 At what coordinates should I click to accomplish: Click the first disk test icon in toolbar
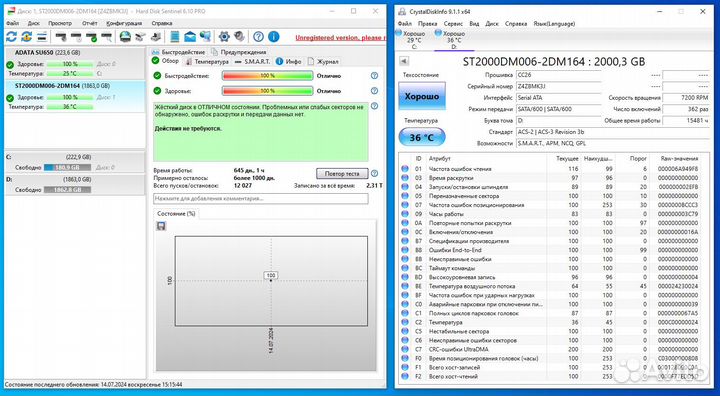click(x=61, y=37)
